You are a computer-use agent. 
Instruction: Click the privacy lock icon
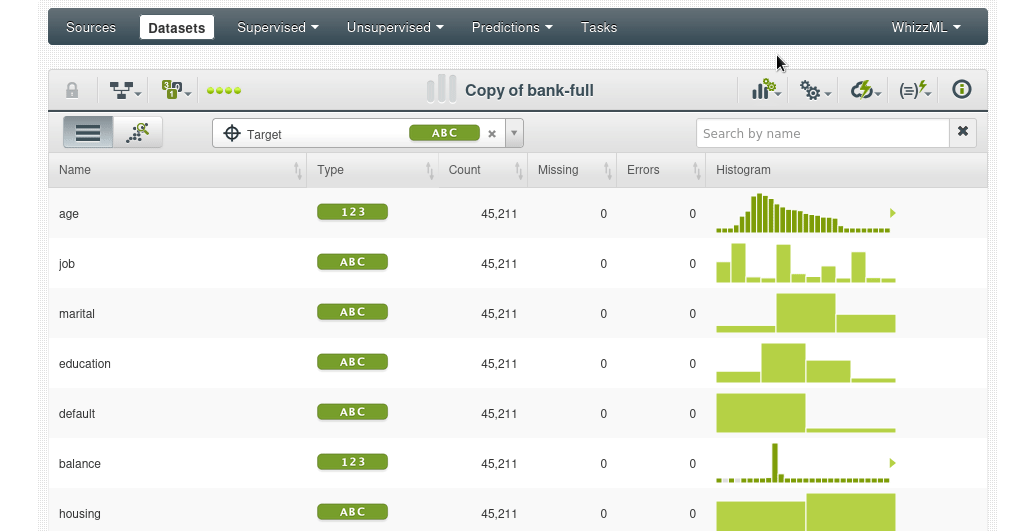72,90
